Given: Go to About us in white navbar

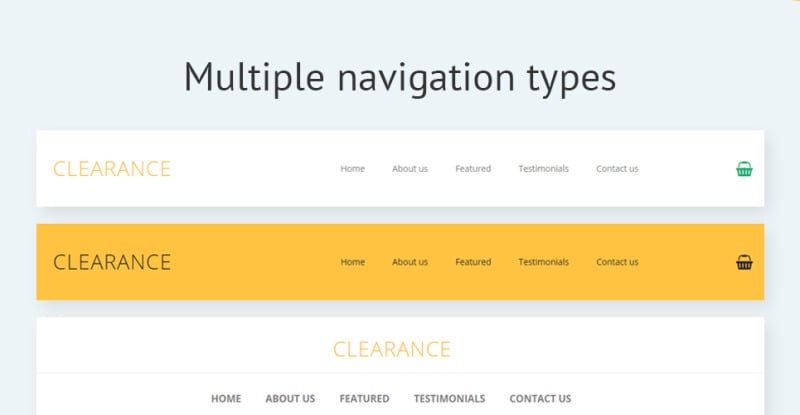Looking at the screenshot, I should coord(410,168).
